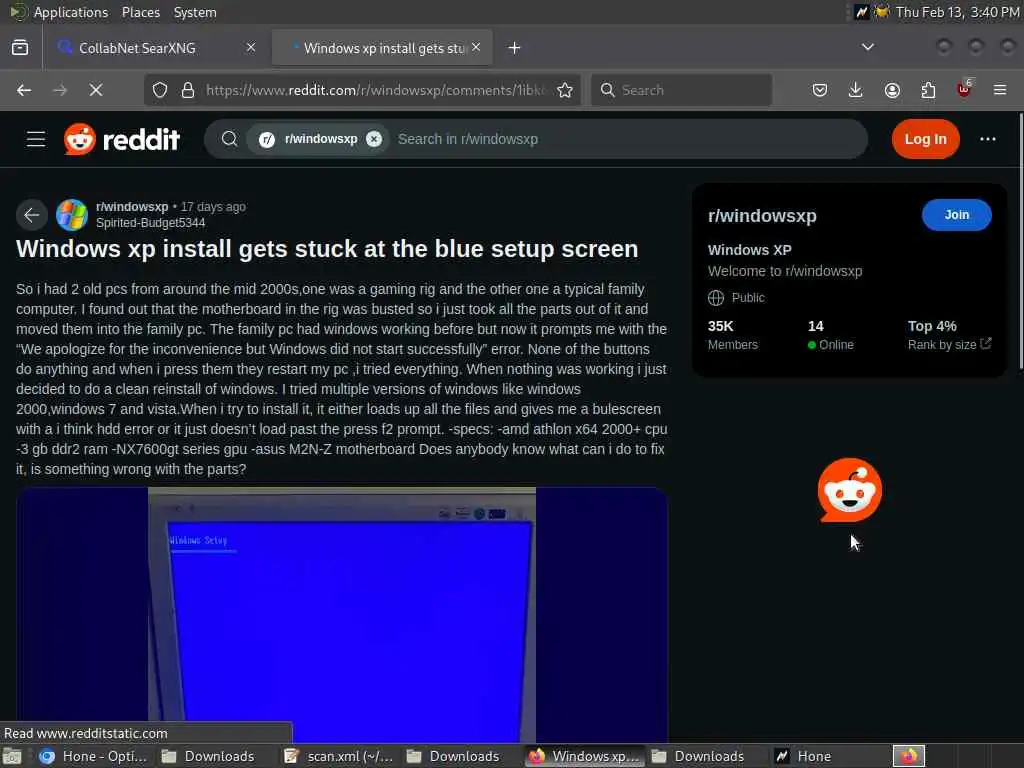Open Firefox recent browsing tabs view icon

click(x=20, y=48)
